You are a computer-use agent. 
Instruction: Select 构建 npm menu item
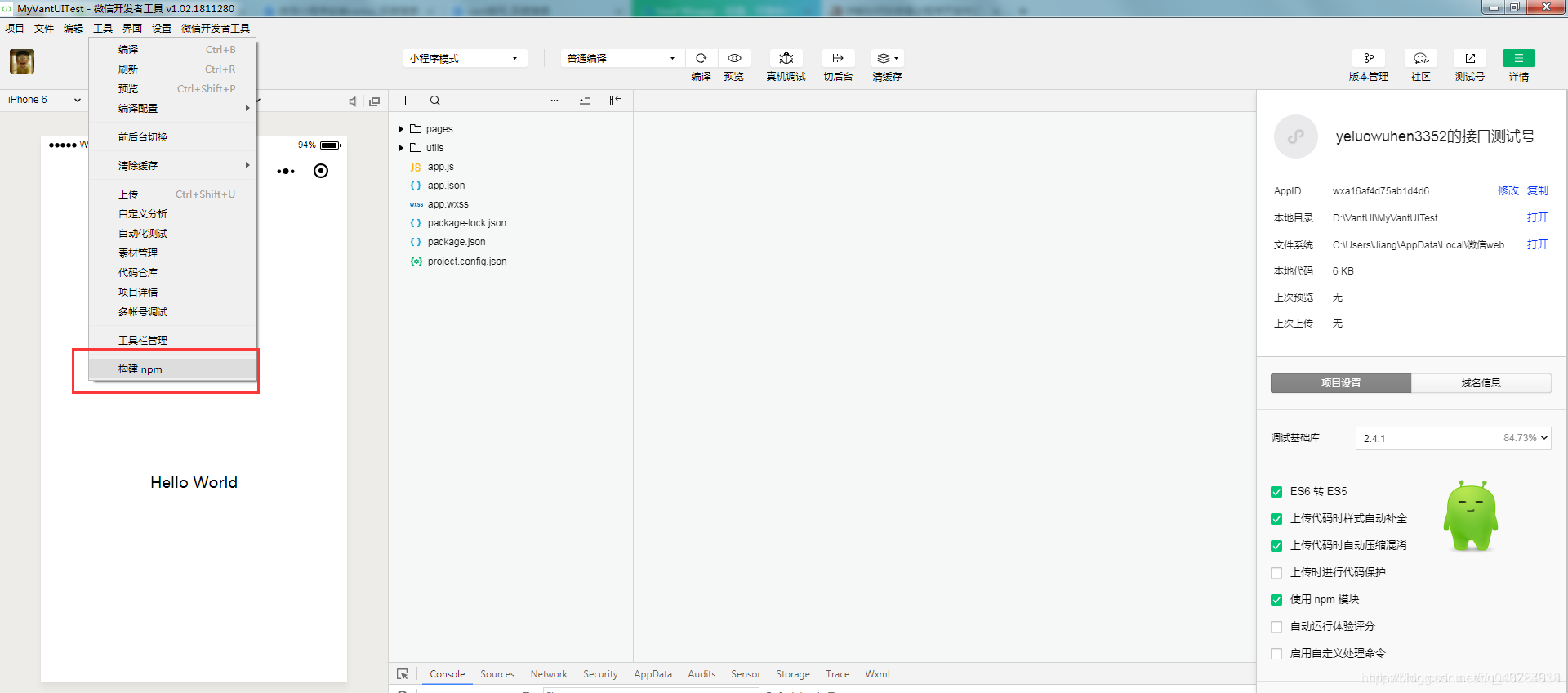click(x=172, y=369)
